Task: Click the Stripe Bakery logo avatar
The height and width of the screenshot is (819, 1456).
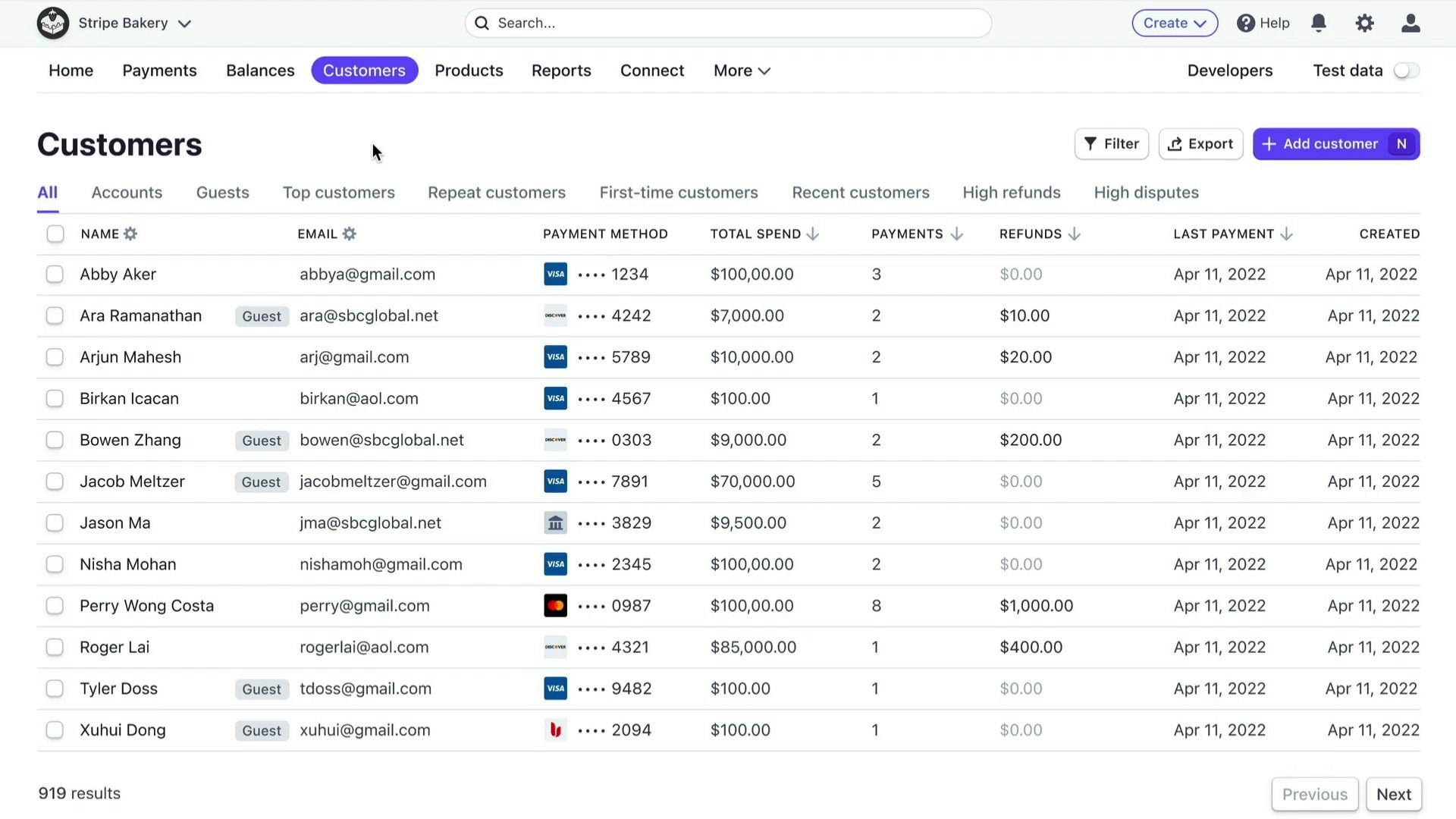Action: click(x=53, y=24)
